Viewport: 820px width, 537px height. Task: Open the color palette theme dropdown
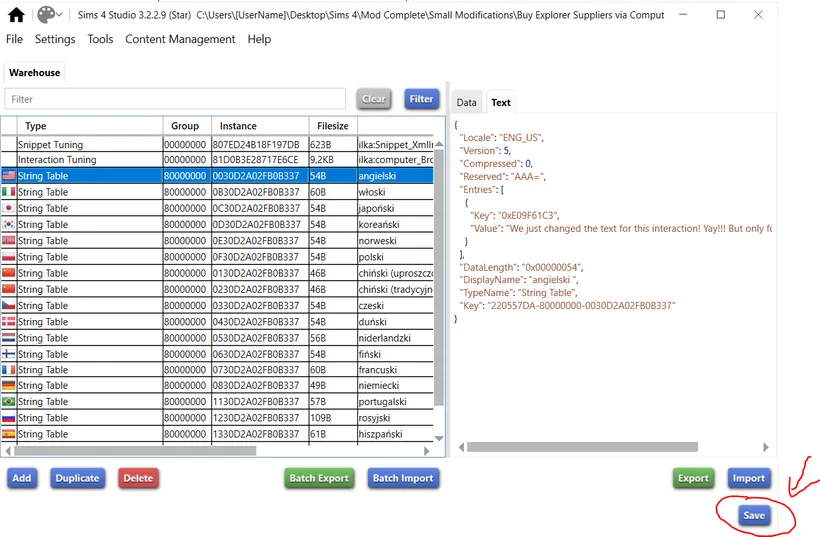tap(49, 15)
